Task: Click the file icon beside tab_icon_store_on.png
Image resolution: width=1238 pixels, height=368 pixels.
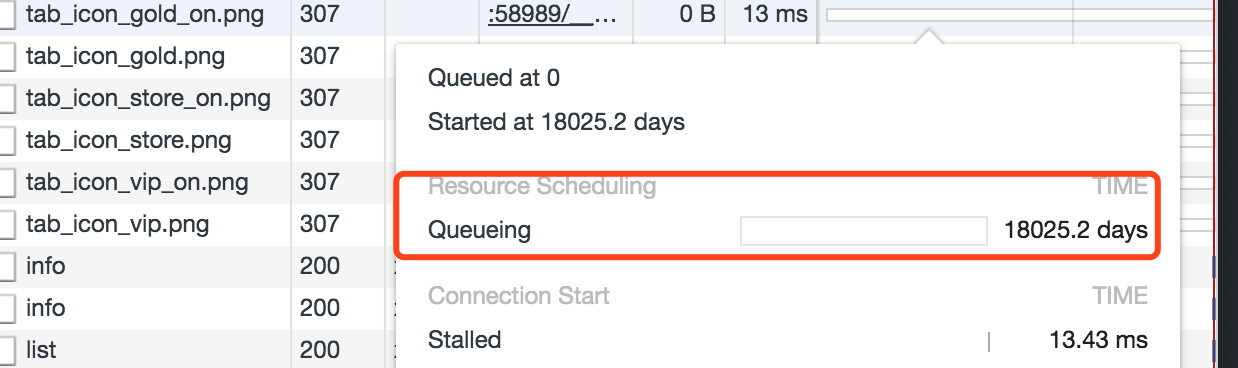Action: point(6,98)
